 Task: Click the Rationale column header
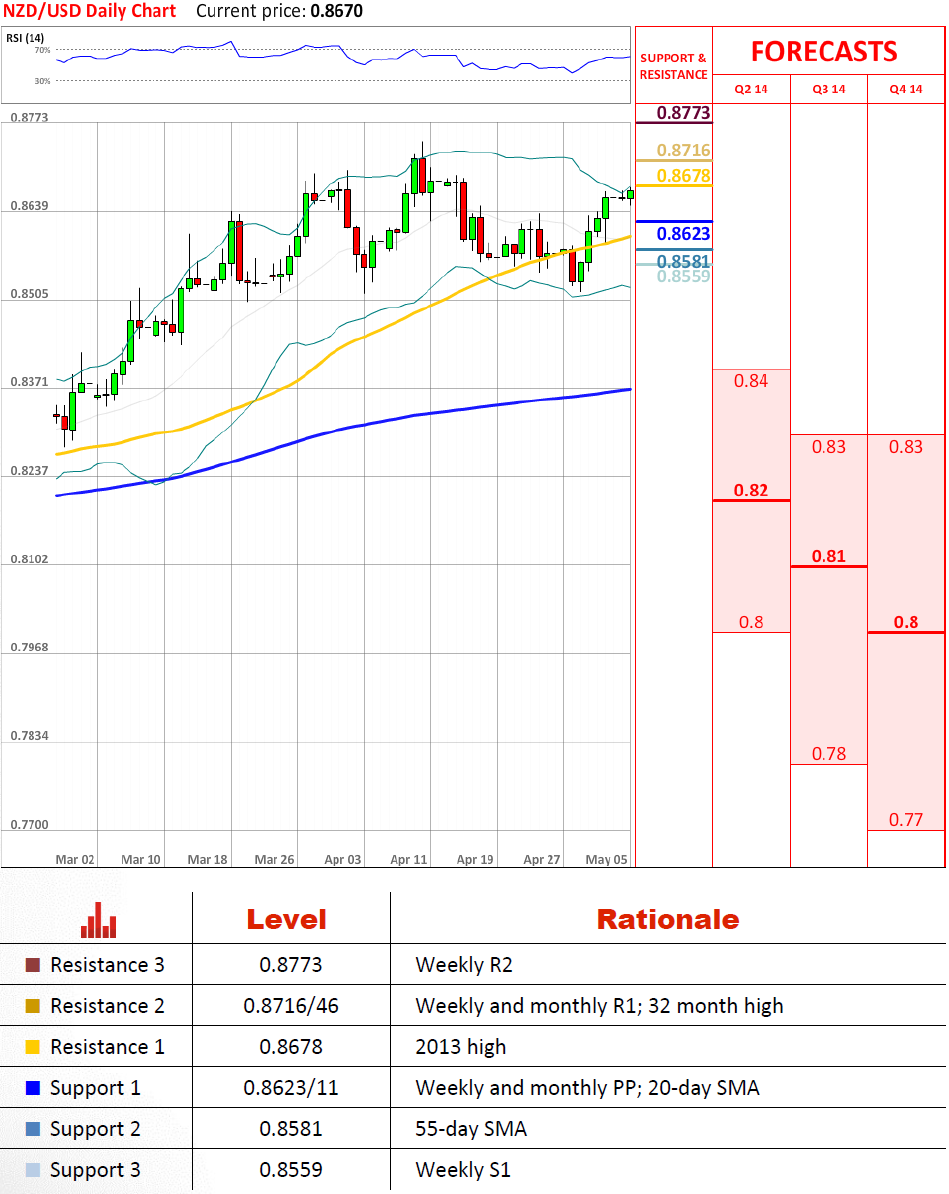tap(668, 920)
